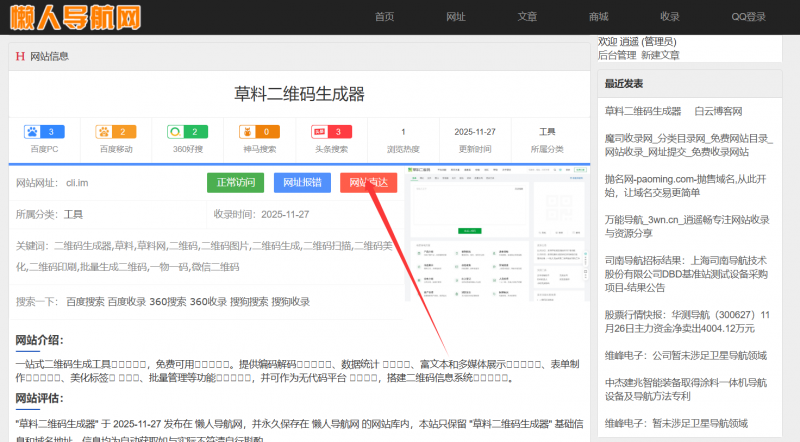
Task: Click the red 网站直达 button
Action: [368, 183]
